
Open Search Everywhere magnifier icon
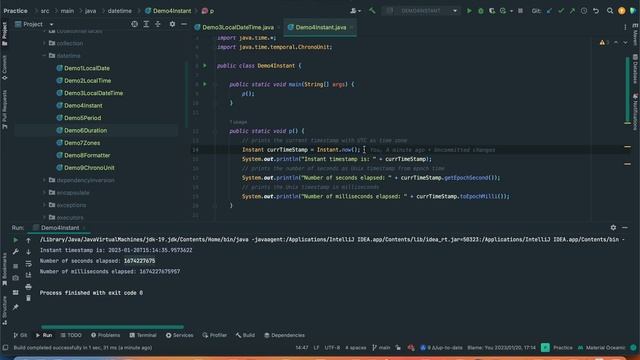coord(610,11)
